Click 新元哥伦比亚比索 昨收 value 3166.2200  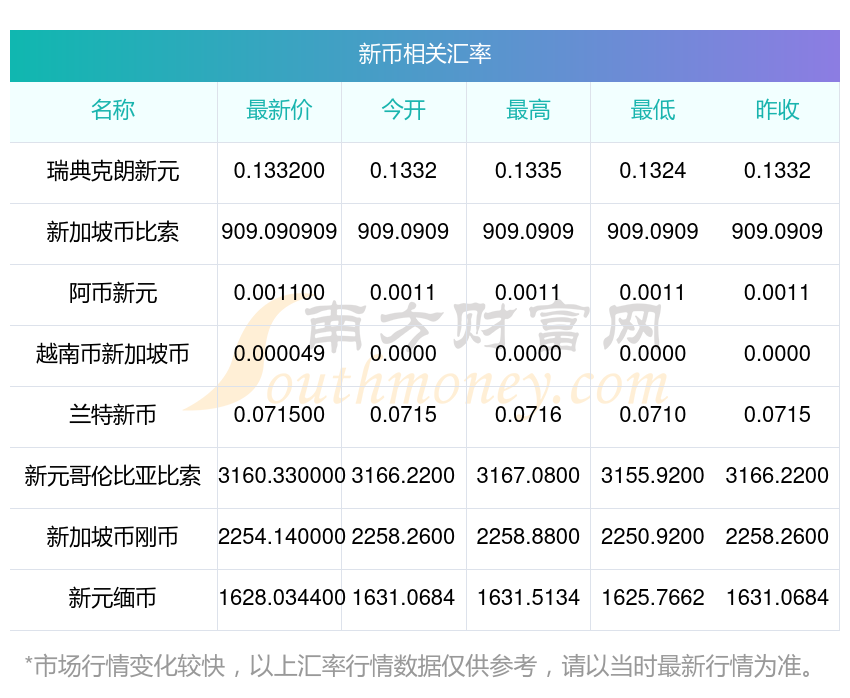[777, 476]
